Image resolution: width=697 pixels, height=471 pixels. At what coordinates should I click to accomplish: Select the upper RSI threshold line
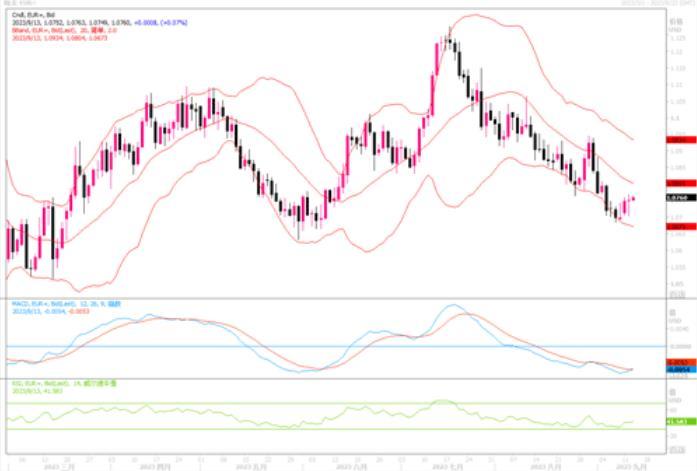(300, 404)
